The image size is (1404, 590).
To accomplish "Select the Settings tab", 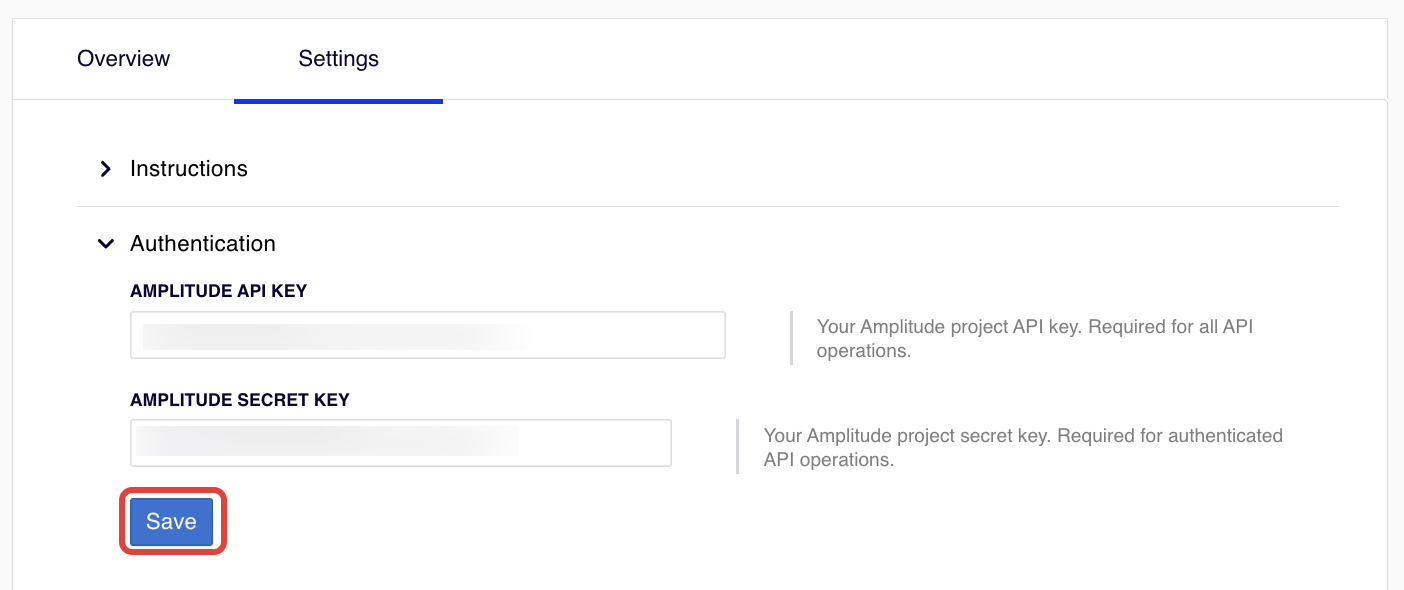I will (x=338, y=59).
